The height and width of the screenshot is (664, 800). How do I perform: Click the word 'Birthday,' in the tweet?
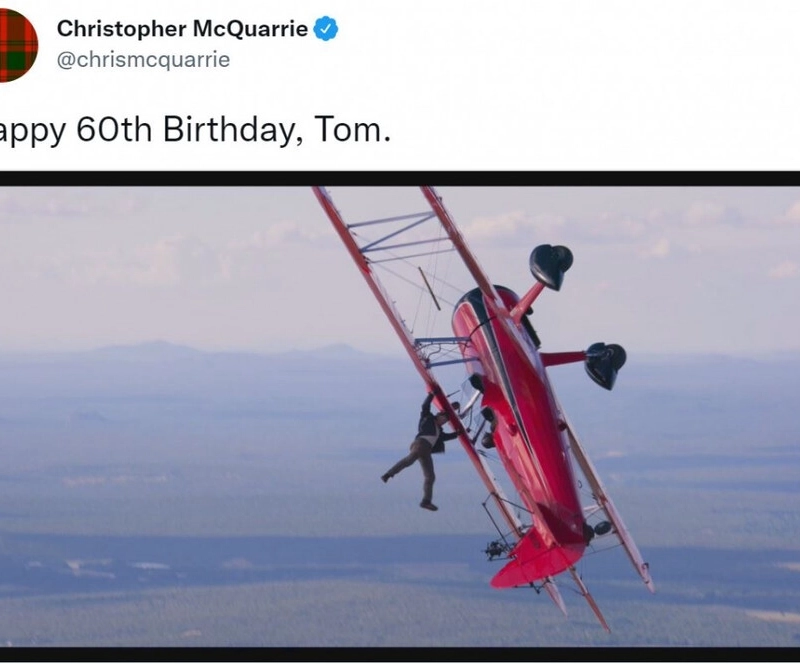(234, 130)
